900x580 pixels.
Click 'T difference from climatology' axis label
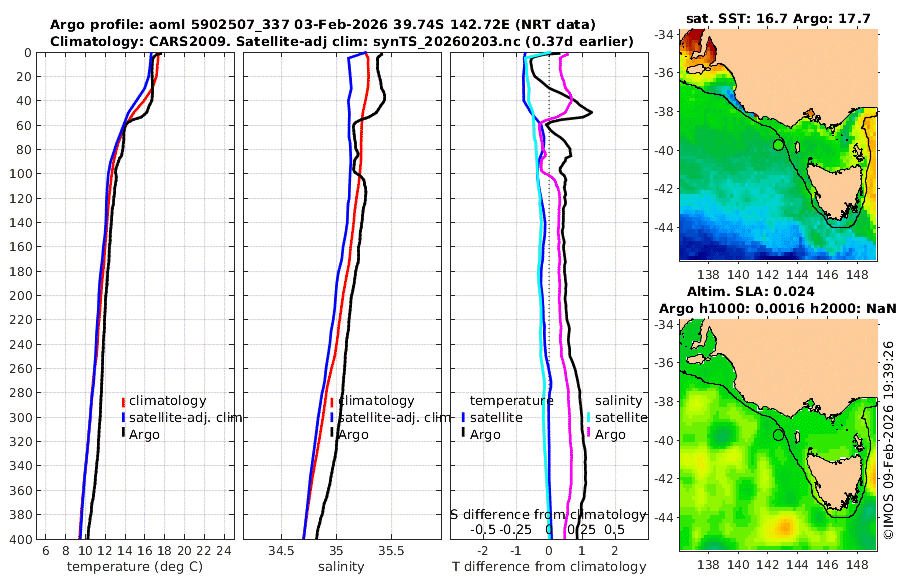click(549, 567)
